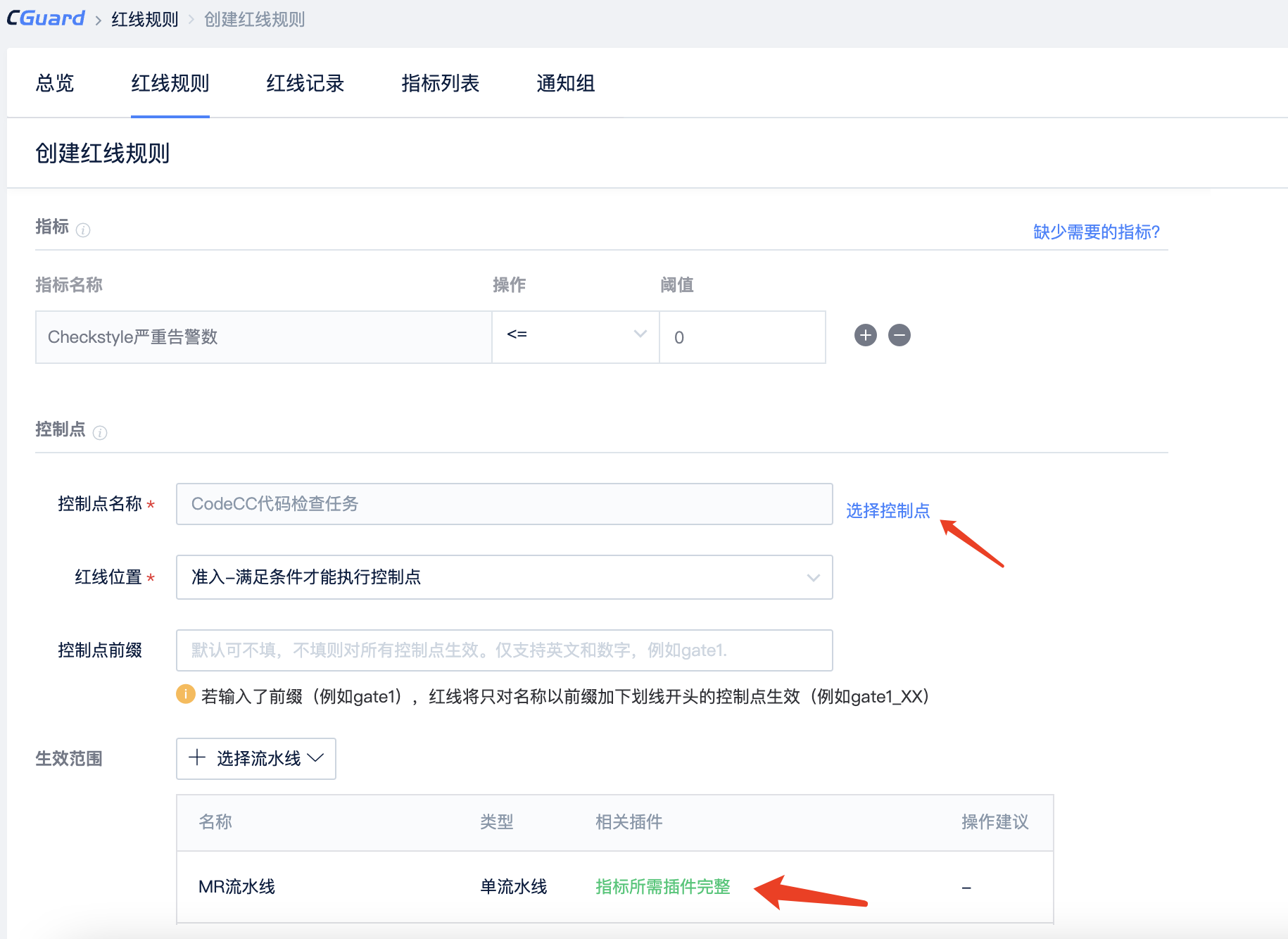Click the 创建红线规则 breadcrumb text
The height and width of the screenshot is (939, 1288).
pyautogui.click(x=254, y=20)
